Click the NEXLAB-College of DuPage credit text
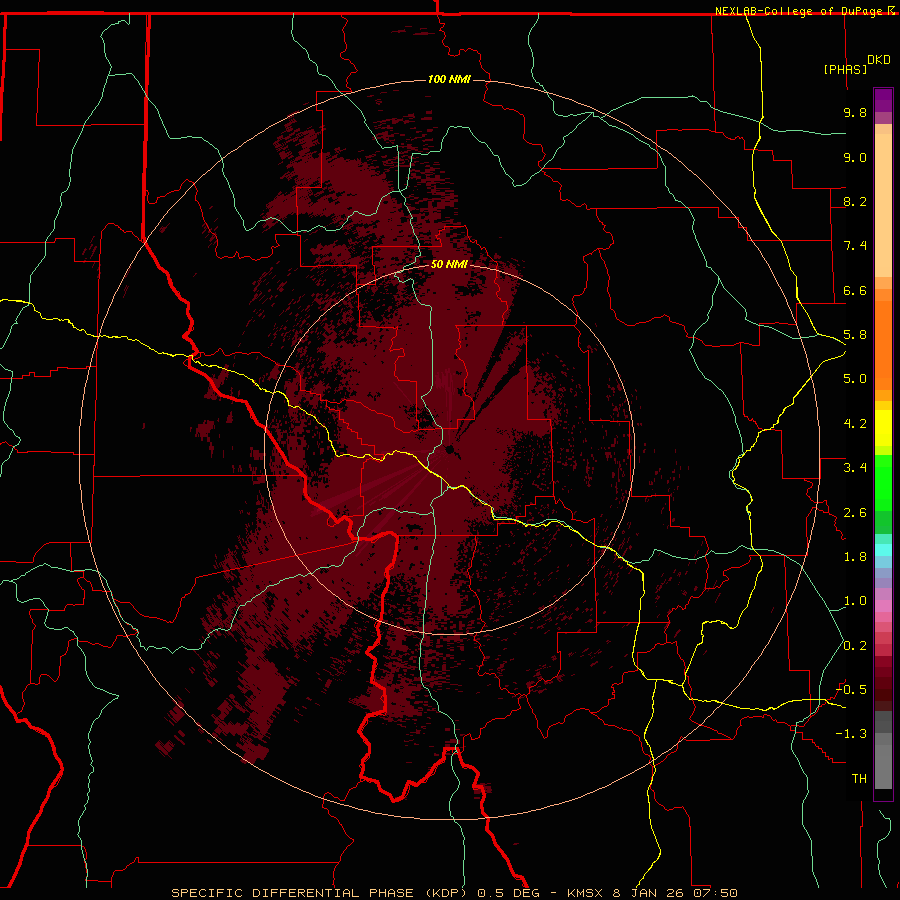The image size is (900, 900). pos(799,11)
